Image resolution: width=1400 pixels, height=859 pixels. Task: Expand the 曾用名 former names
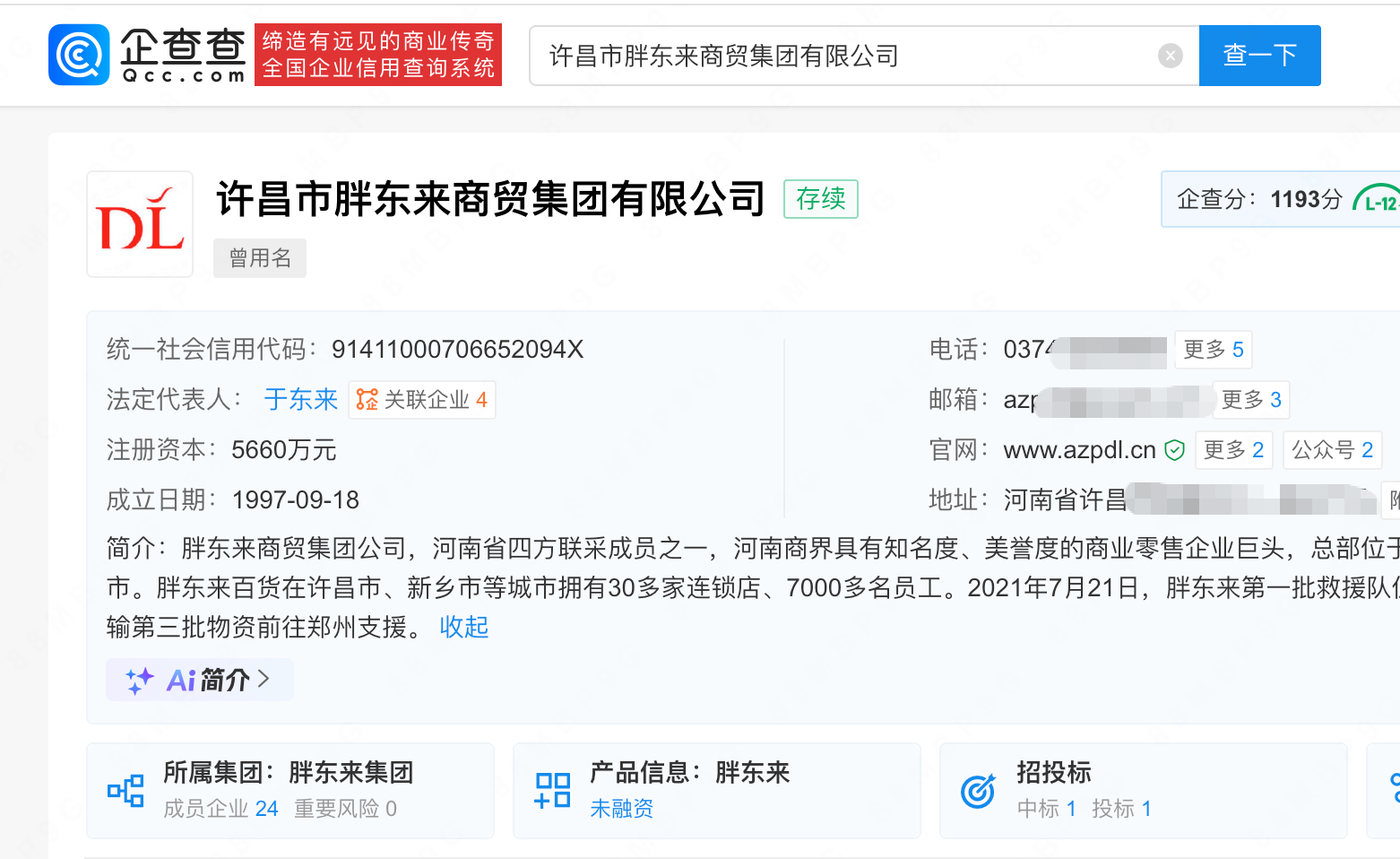pyautogui.click(x=260, y=258)
